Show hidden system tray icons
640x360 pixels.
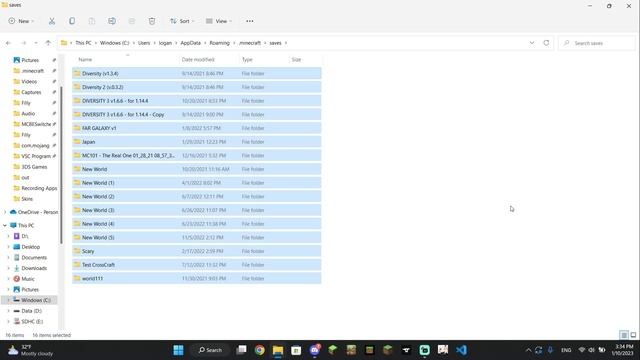528,350
